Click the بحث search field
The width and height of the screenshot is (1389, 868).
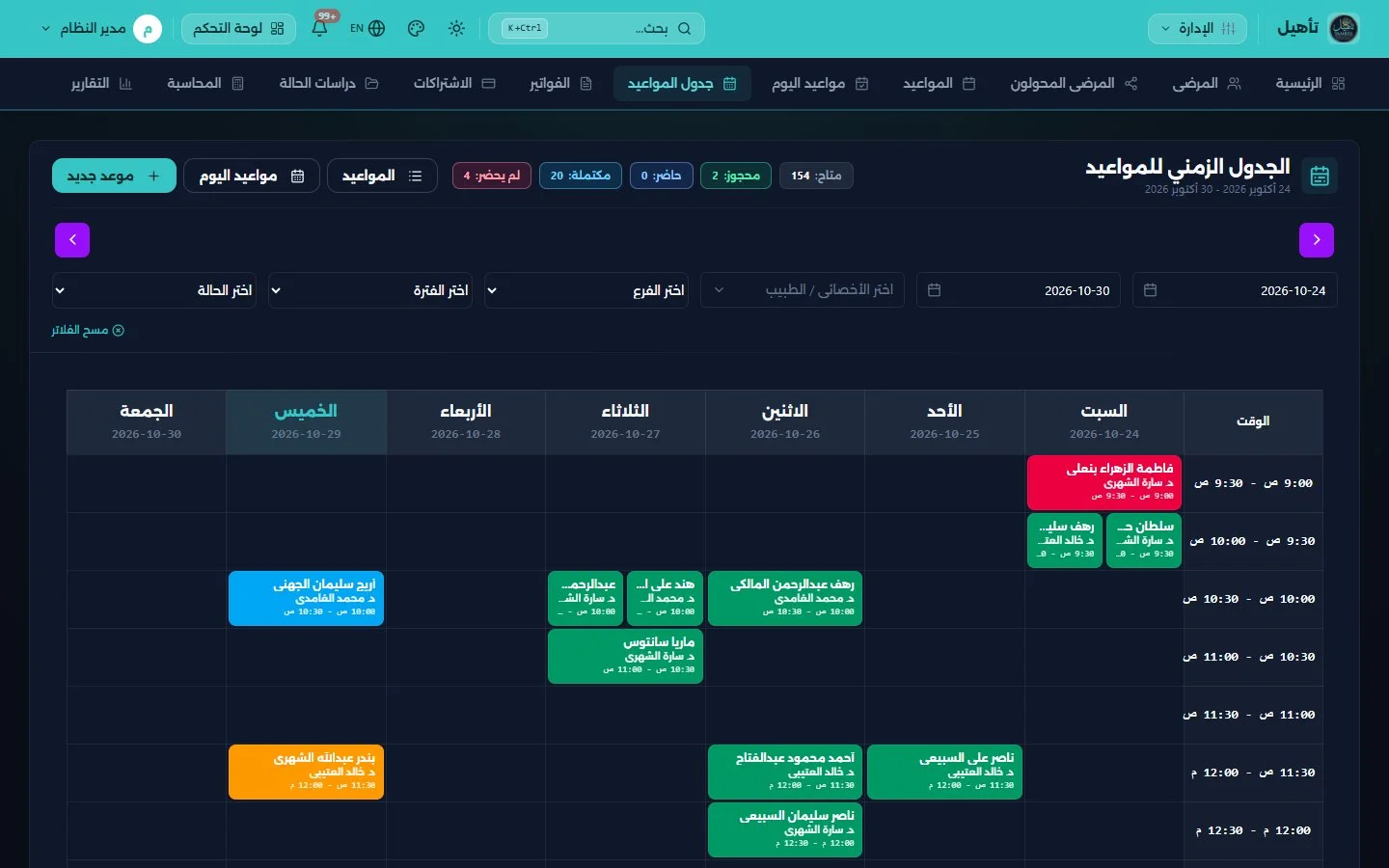pos(597,28)
